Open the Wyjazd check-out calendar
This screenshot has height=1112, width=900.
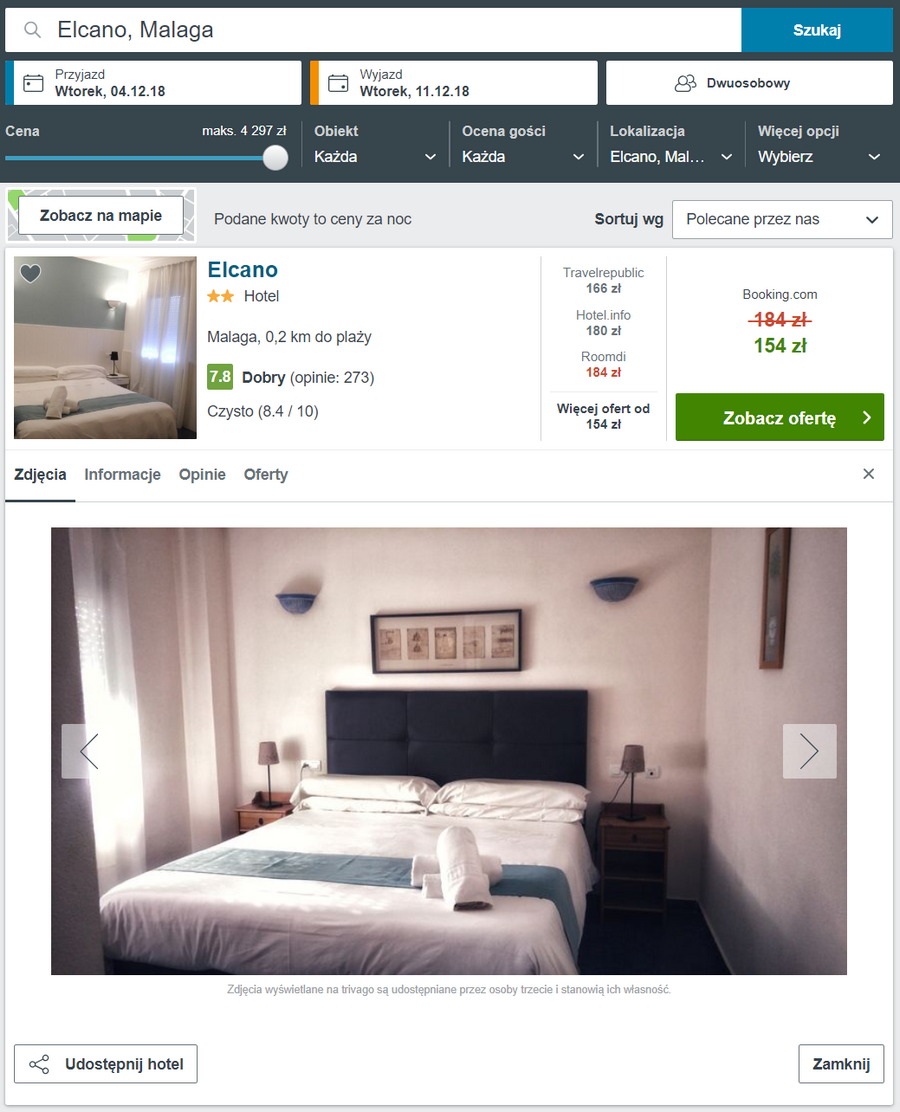click(x=454, y=83)
